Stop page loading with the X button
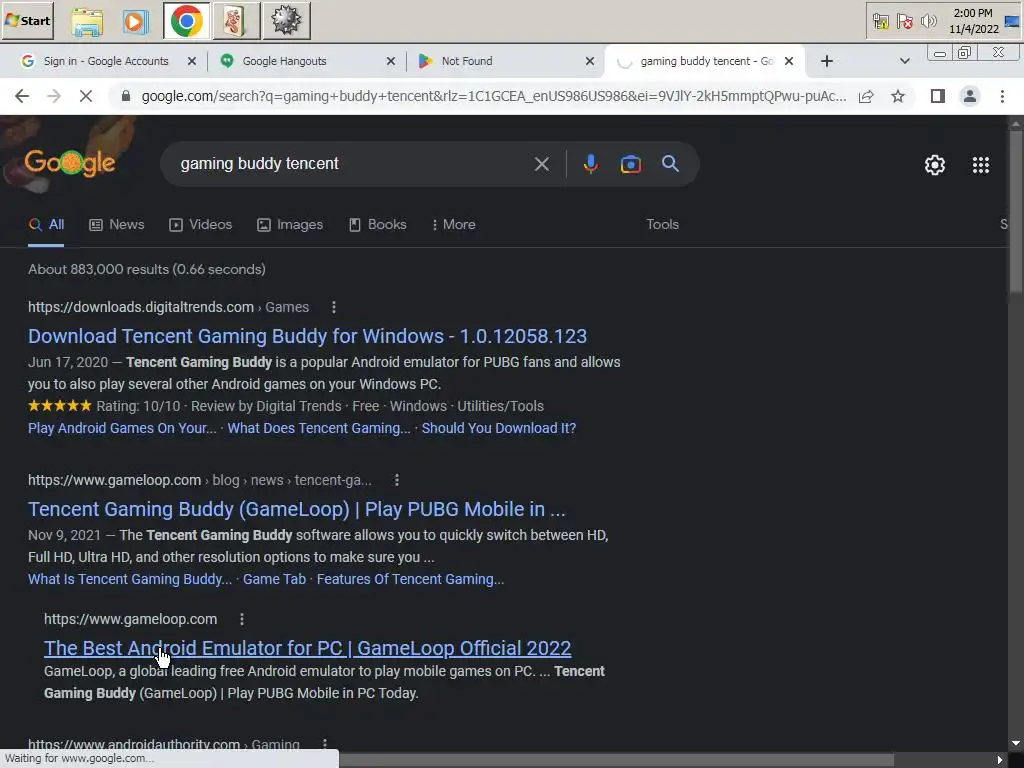This screenshot has height=768, width=1024. [x=86, y=97]
